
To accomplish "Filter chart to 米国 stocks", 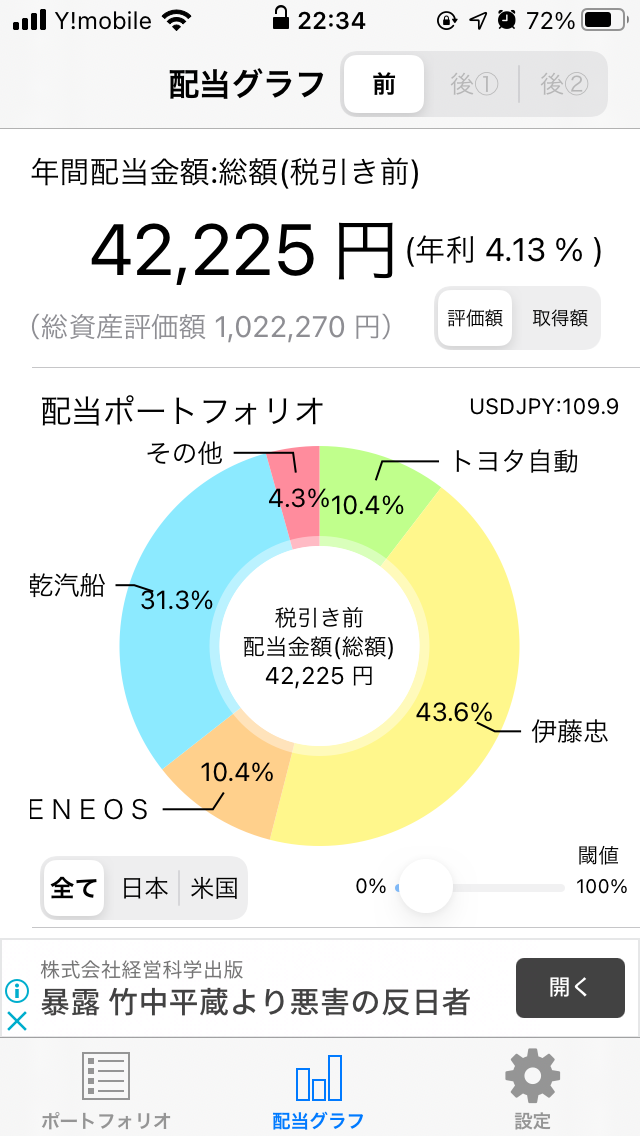I will coord(214,888).
